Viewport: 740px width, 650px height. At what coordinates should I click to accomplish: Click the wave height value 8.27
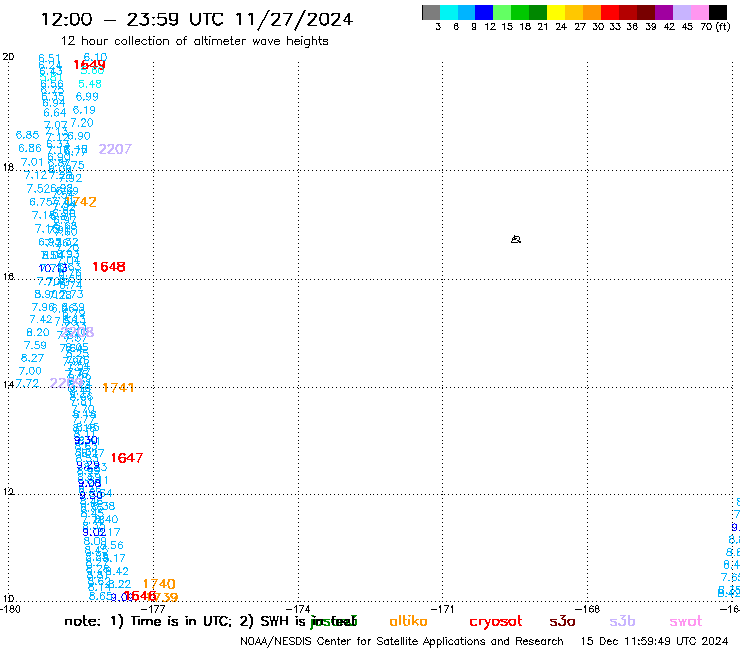tap(33, 358)
